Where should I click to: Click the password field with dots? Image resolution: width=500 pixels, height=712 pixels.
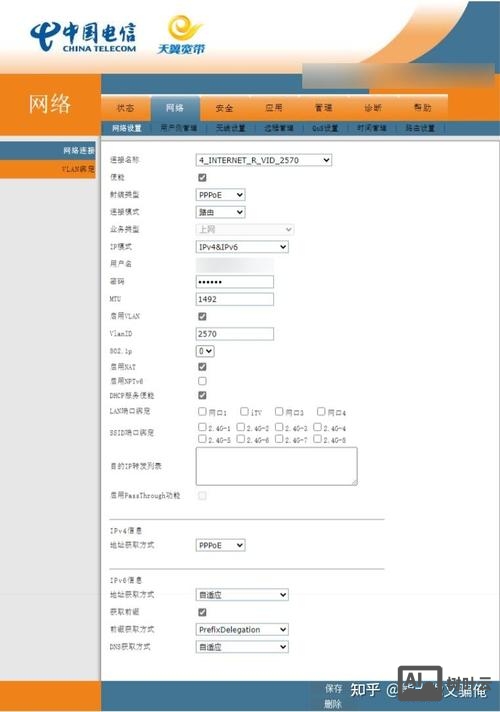point(235,282)
